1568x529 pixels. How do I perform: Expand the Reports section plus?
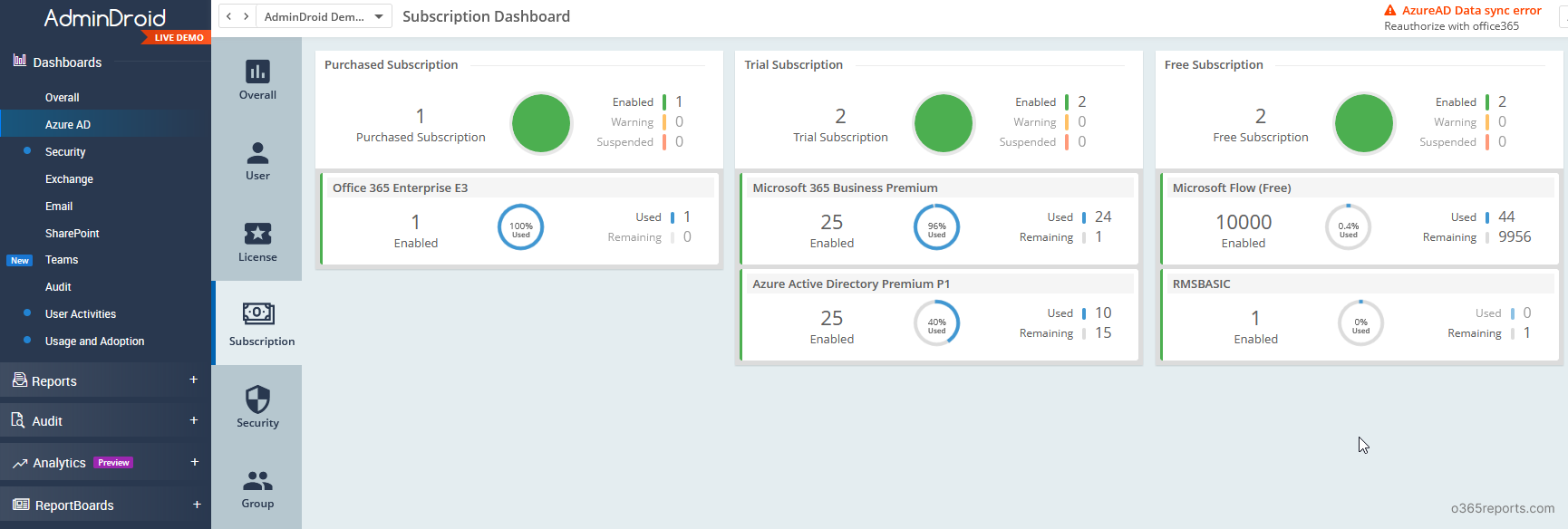[193, 380]
